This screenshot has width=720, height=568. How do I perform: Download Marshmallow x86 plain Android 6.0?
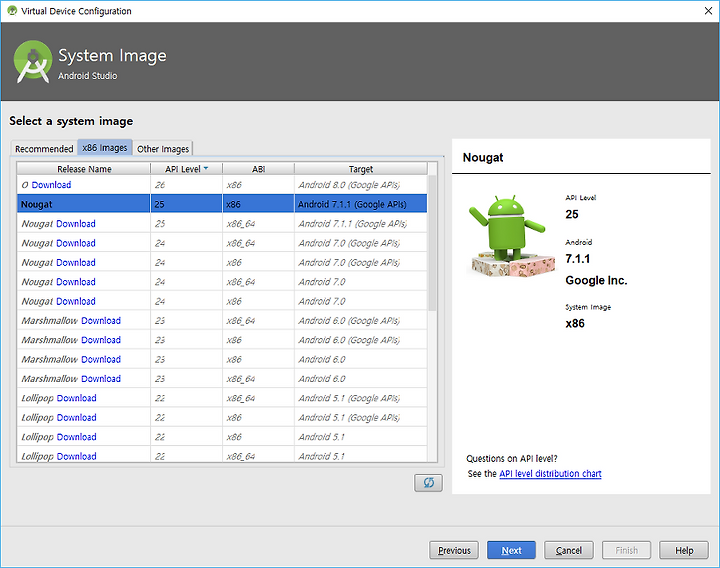point(101,360)
